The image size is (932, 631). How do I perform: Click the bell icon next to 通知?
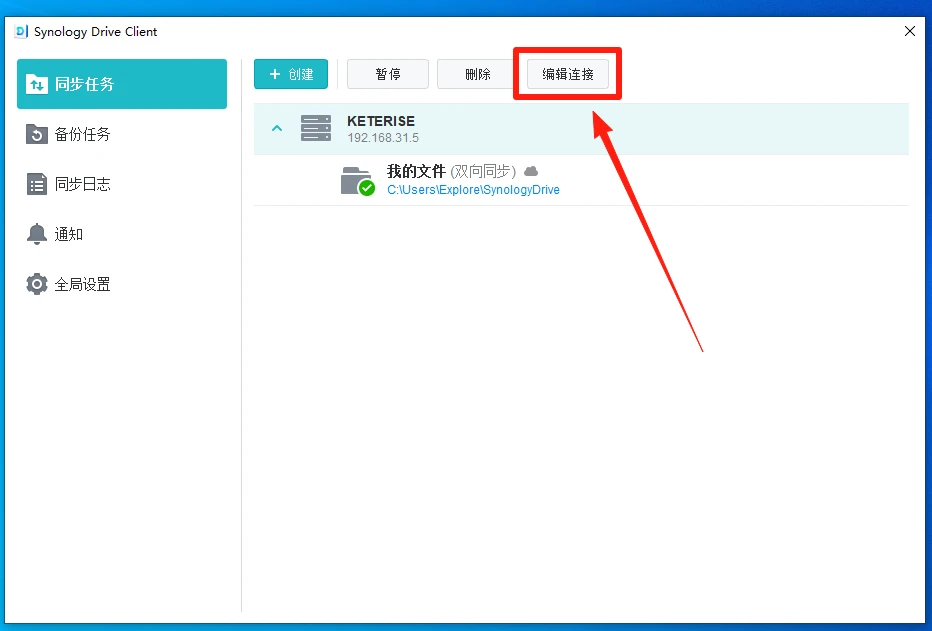37,234
